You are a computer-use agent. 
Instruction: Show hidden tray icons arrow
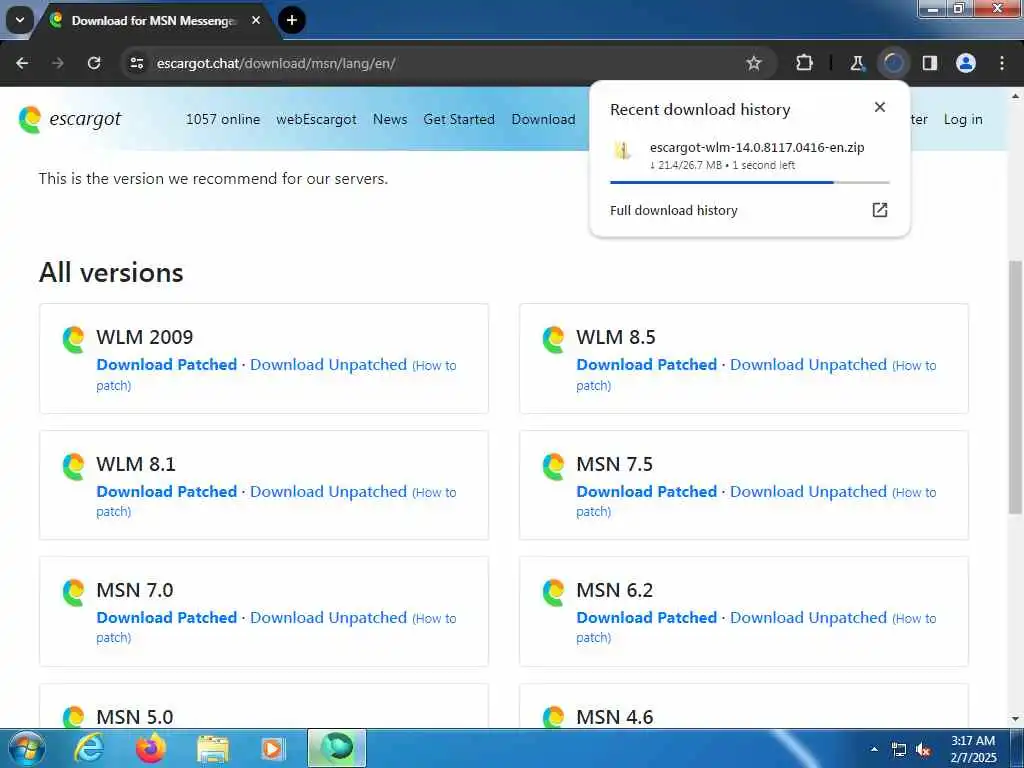(874, 749)
